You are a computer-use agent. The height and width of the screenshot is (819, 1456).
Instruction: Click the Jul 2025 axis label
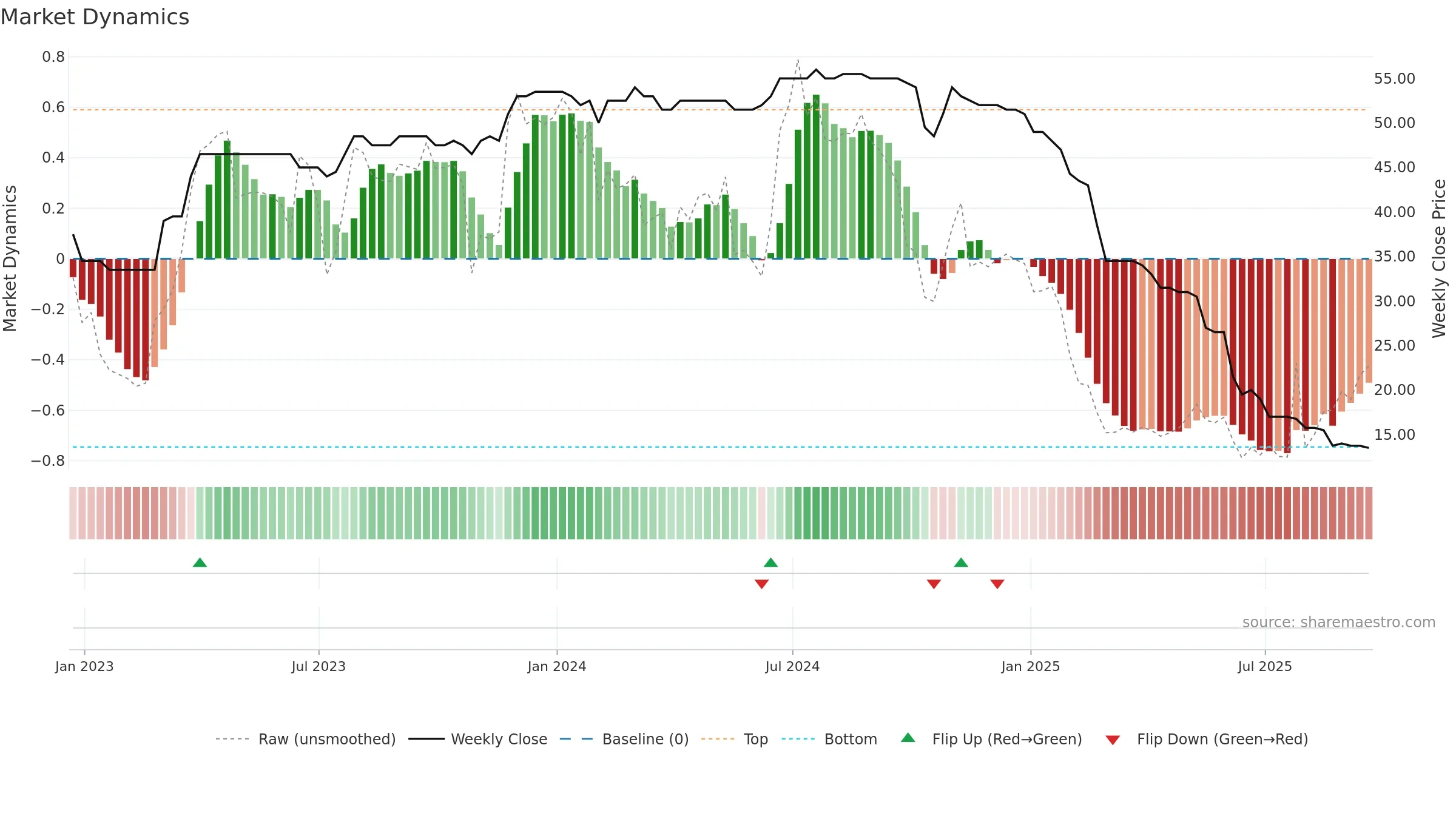(1265, 666)
